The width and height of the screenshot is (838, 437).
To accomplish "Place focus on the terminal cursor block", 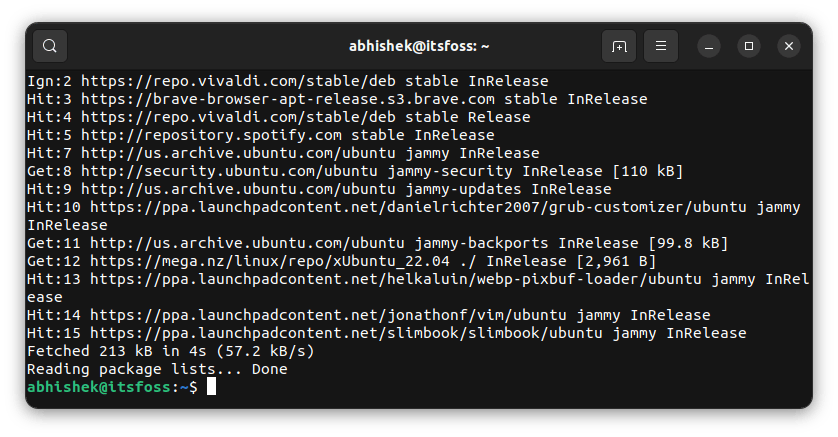I will click(211, 387).
